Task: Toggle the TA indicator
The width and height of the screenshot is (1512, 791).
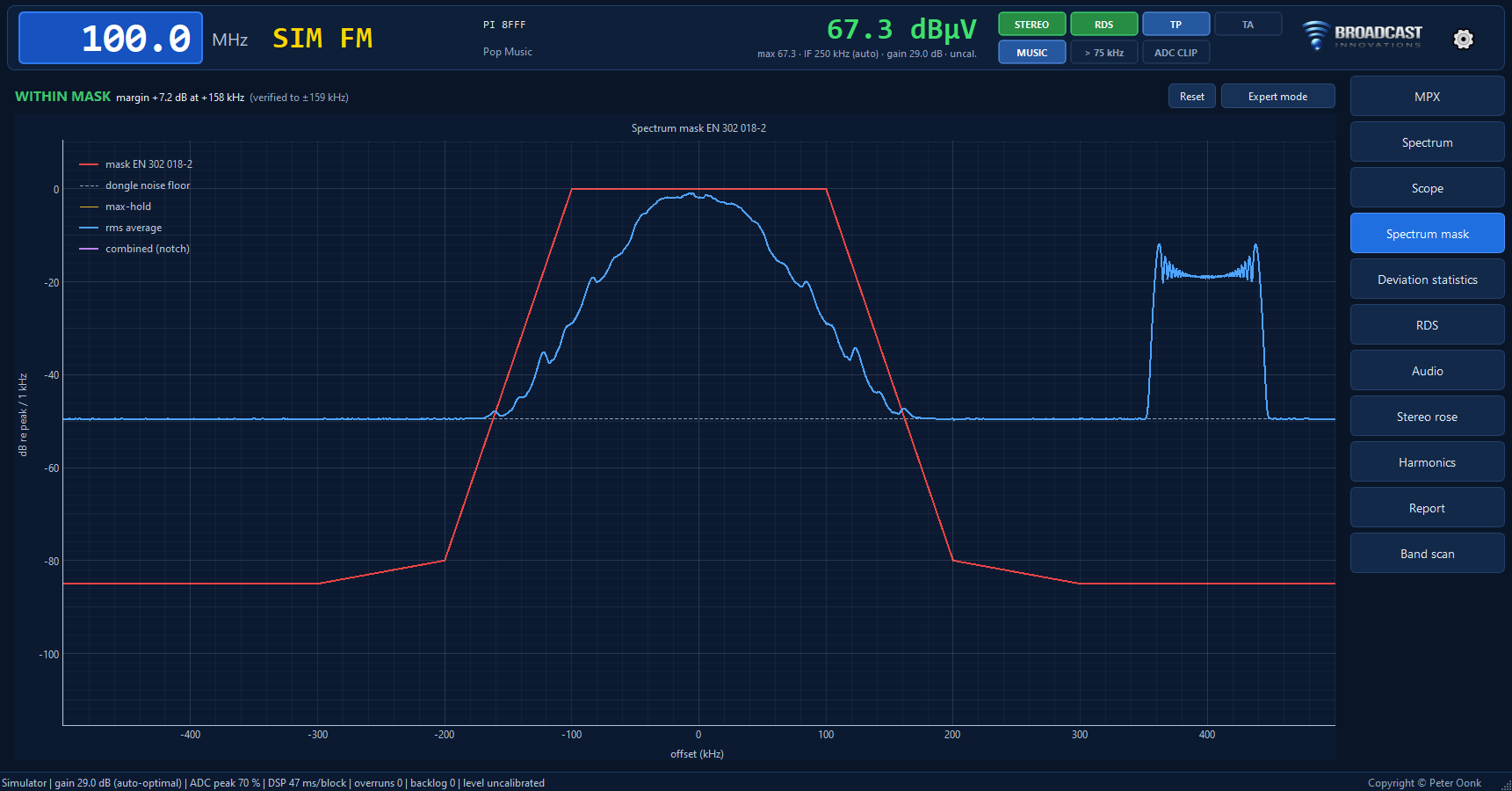Action: 1248,25
